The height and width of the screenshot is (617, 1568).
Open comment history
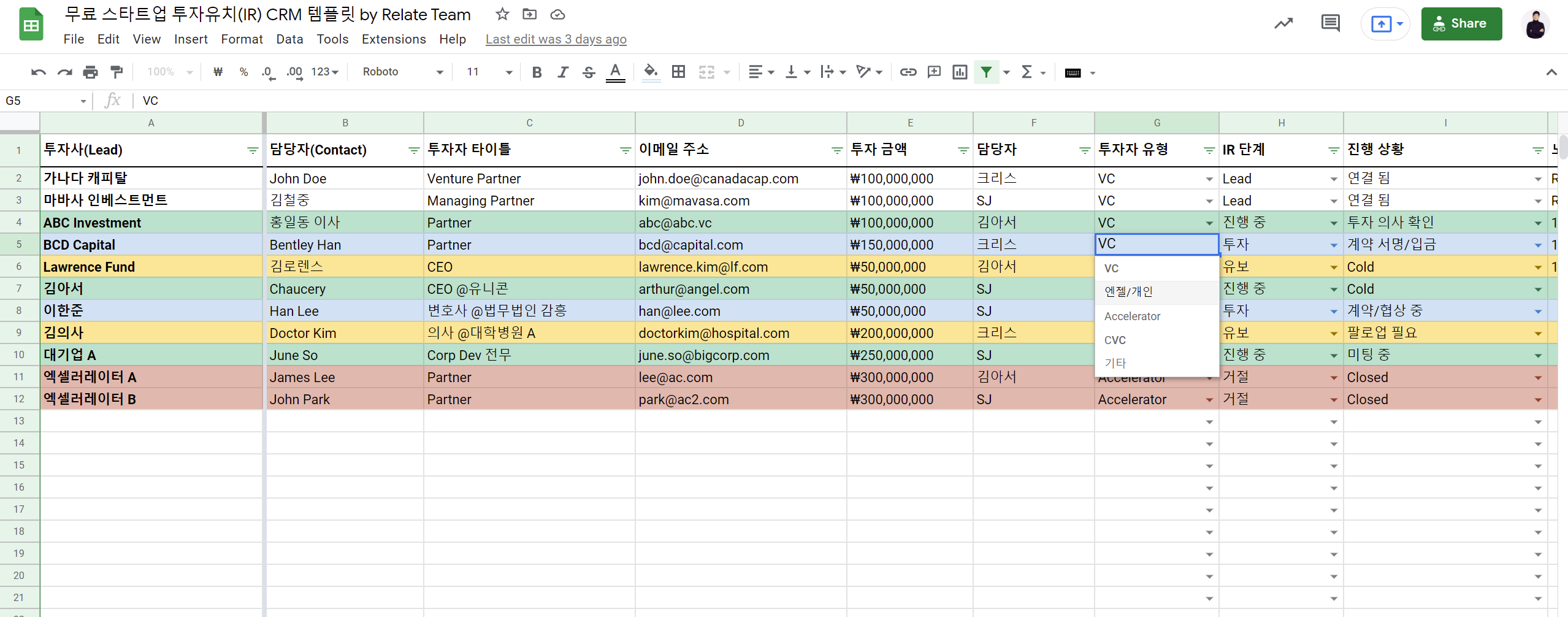point(1330,24)
